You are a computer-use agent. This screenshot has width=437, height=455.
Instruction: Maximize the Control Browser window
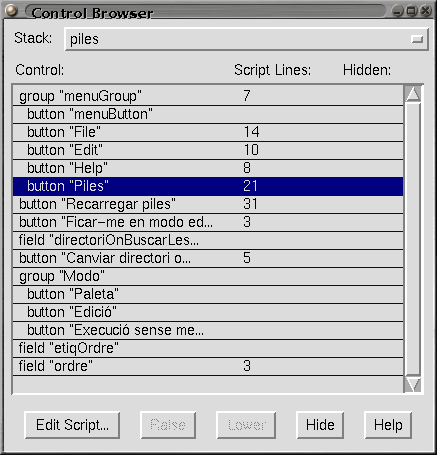411,11
